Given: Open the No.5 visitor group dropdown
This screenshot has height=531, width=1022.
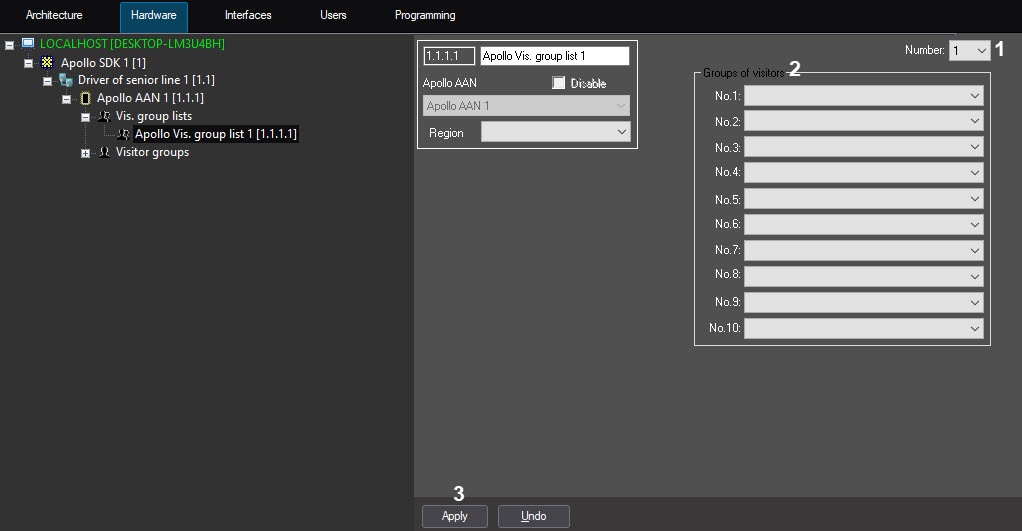Looking at the screenshot, I should (864, 199).
